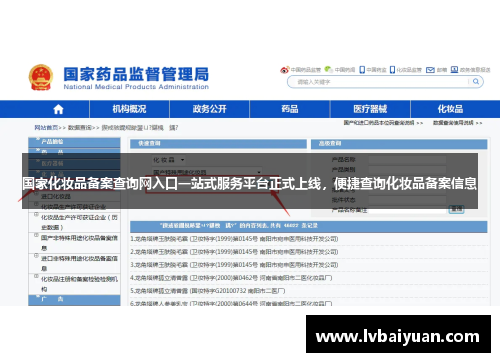Viewport: 500px width, 362px height.
Task: Open result 2 卫妆特字(1999)第0145号
Action: point(234,252)
